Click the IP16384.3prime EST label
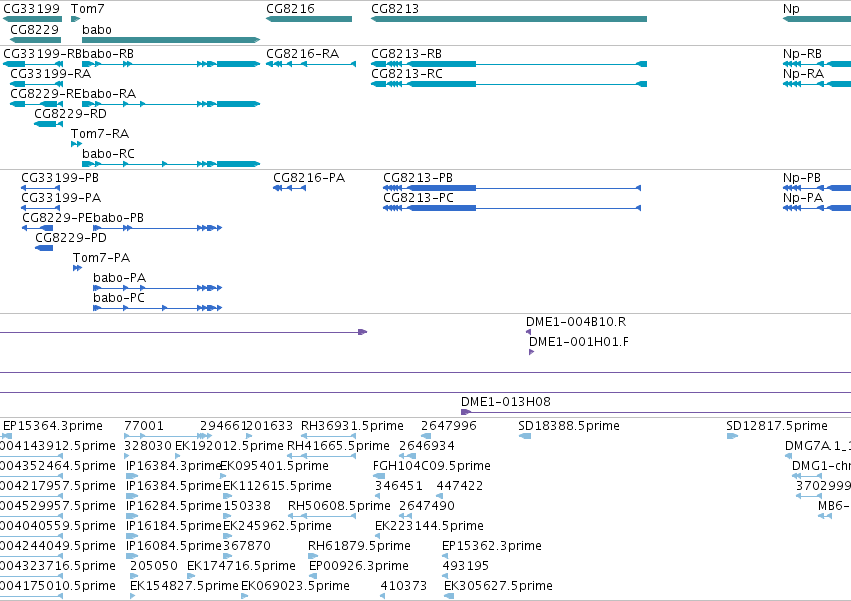851x601 pixels. (x=173, y=466)
